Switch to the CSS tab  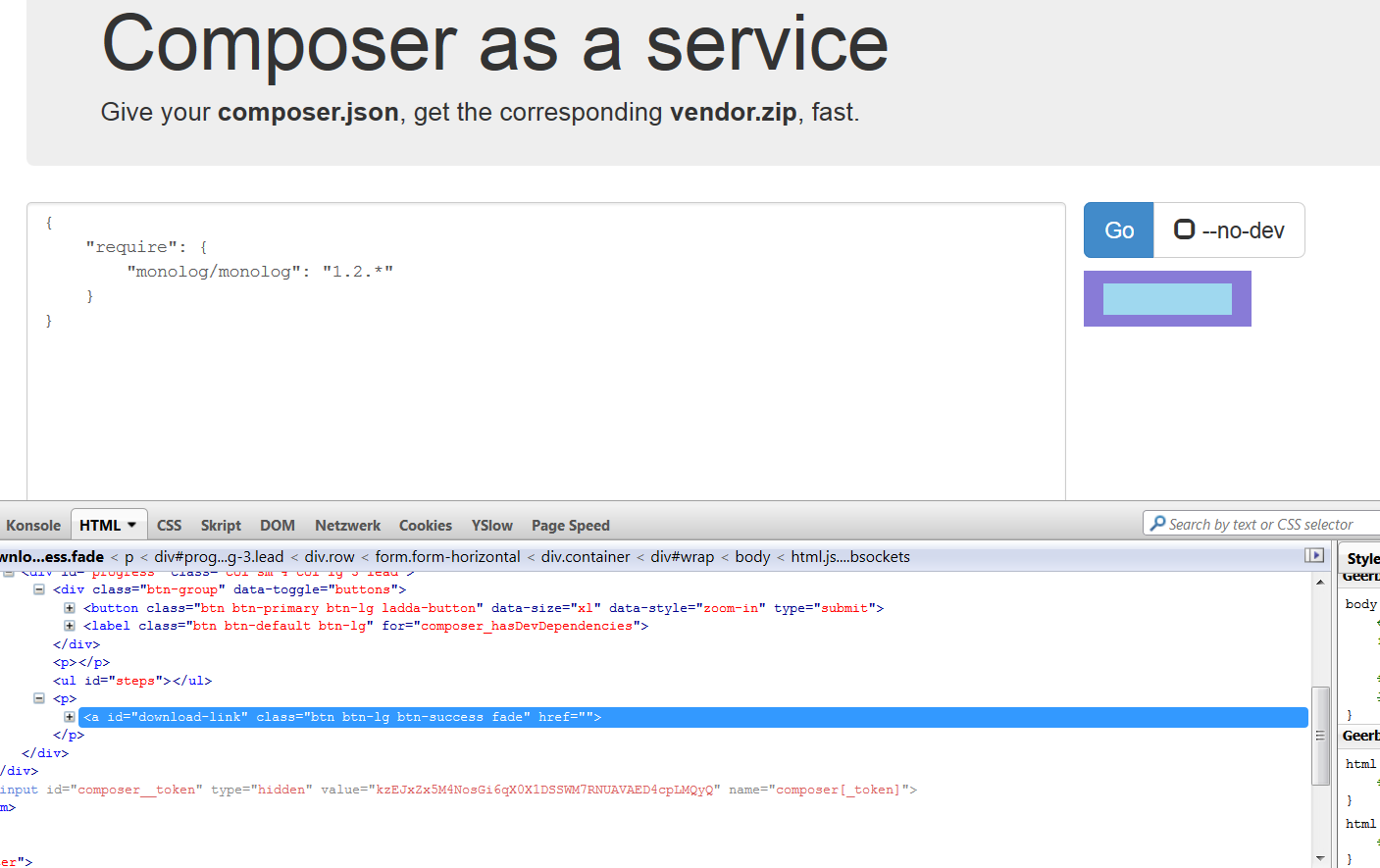(x=169, y=526)
